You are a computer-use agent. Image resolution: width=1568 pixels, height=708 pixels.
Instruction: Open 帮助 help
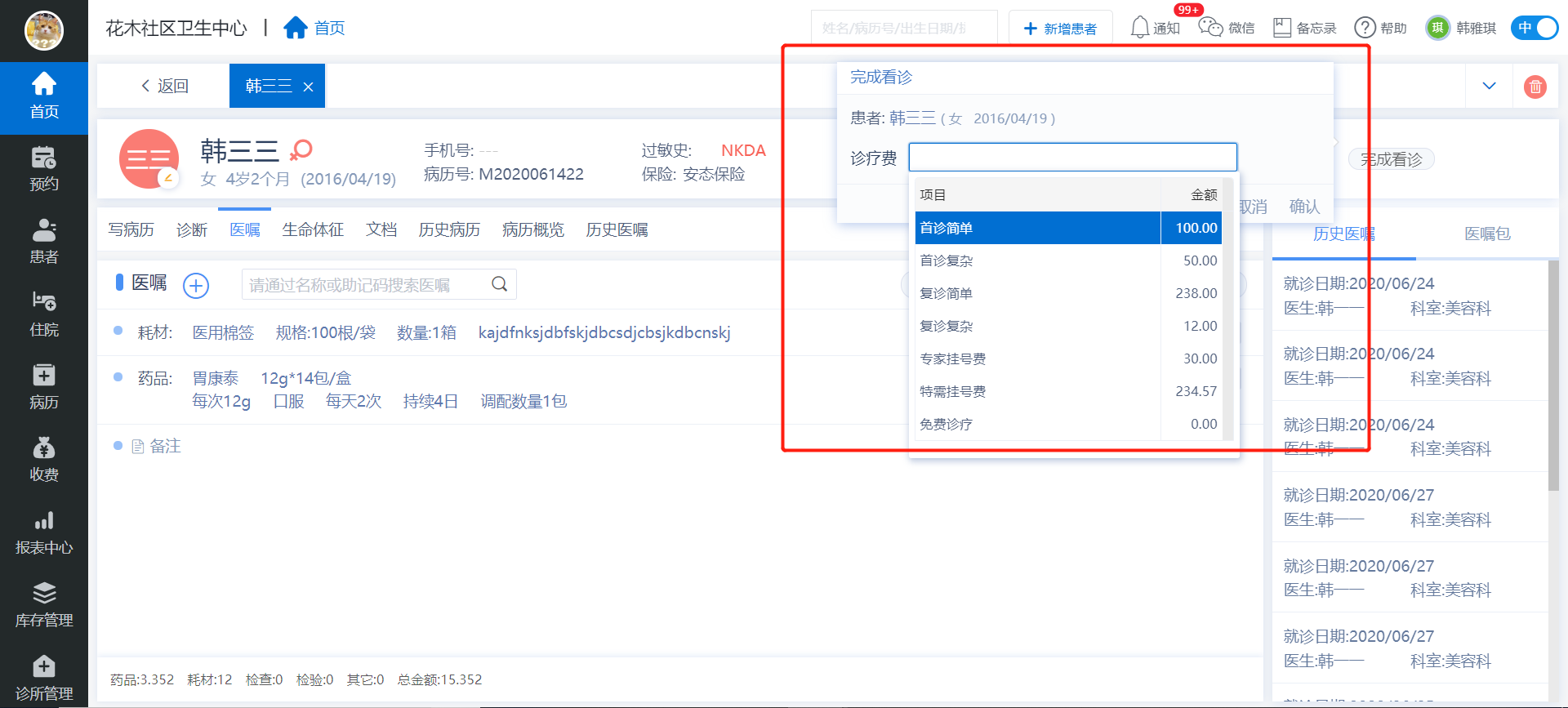[x=1380, y=28]
